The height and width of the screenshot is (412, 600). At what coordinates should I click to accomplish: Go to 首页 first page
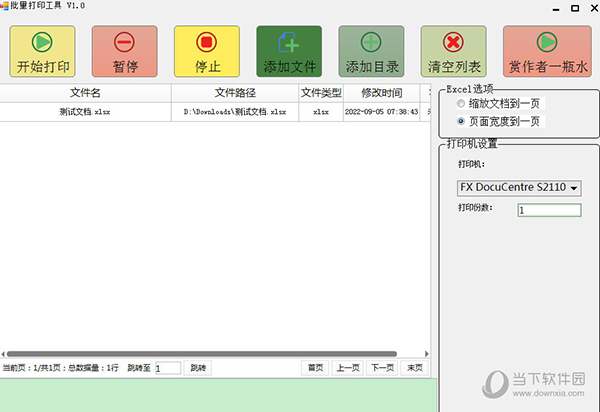coord(315,368)
